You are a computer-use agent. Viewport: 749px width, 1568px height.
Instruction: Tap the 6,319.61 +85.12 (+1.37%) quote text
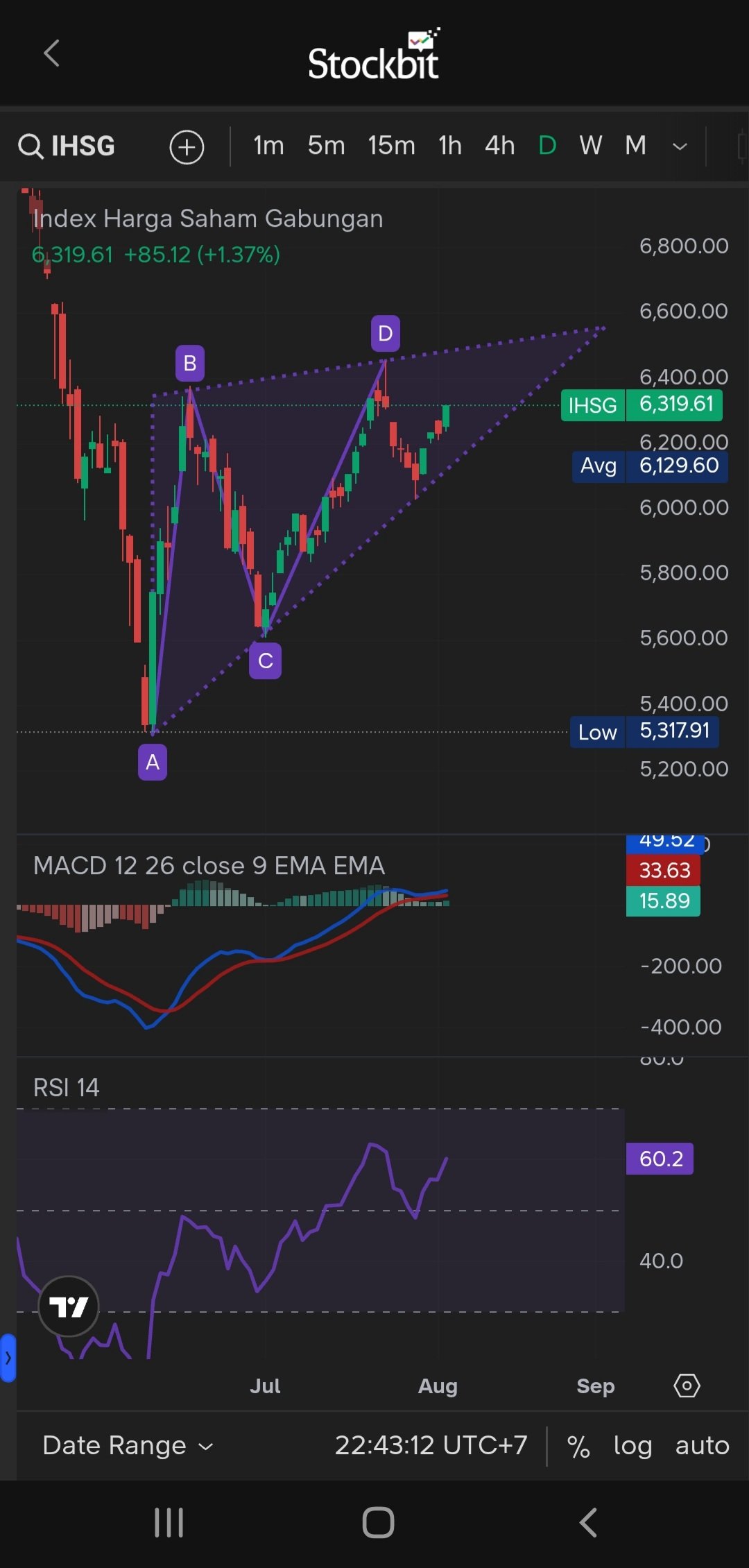(156, 255)
